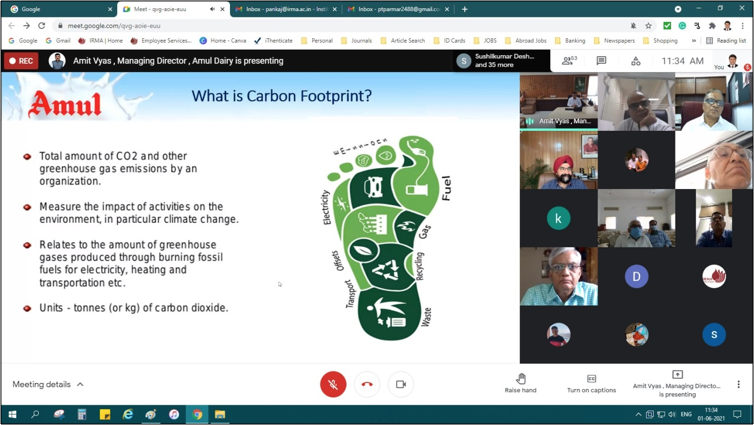Go forward in browser history

click(x=26, y=25)
